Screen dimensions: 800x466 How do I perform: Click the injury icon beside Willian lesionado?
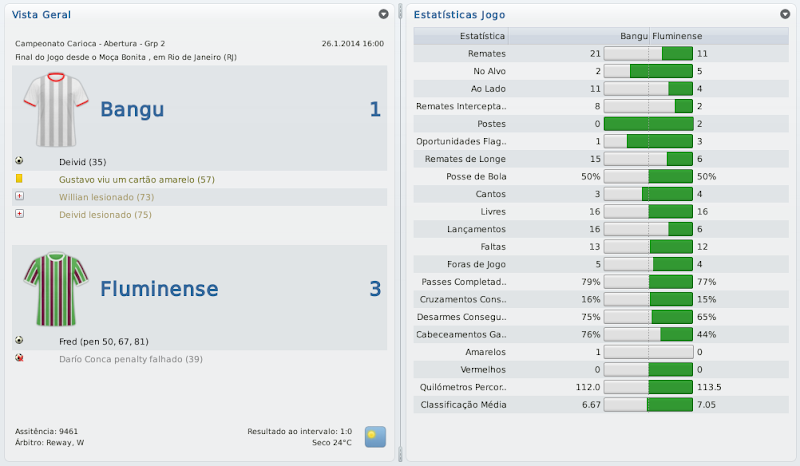pyautogui.click(x=19, y=196)
